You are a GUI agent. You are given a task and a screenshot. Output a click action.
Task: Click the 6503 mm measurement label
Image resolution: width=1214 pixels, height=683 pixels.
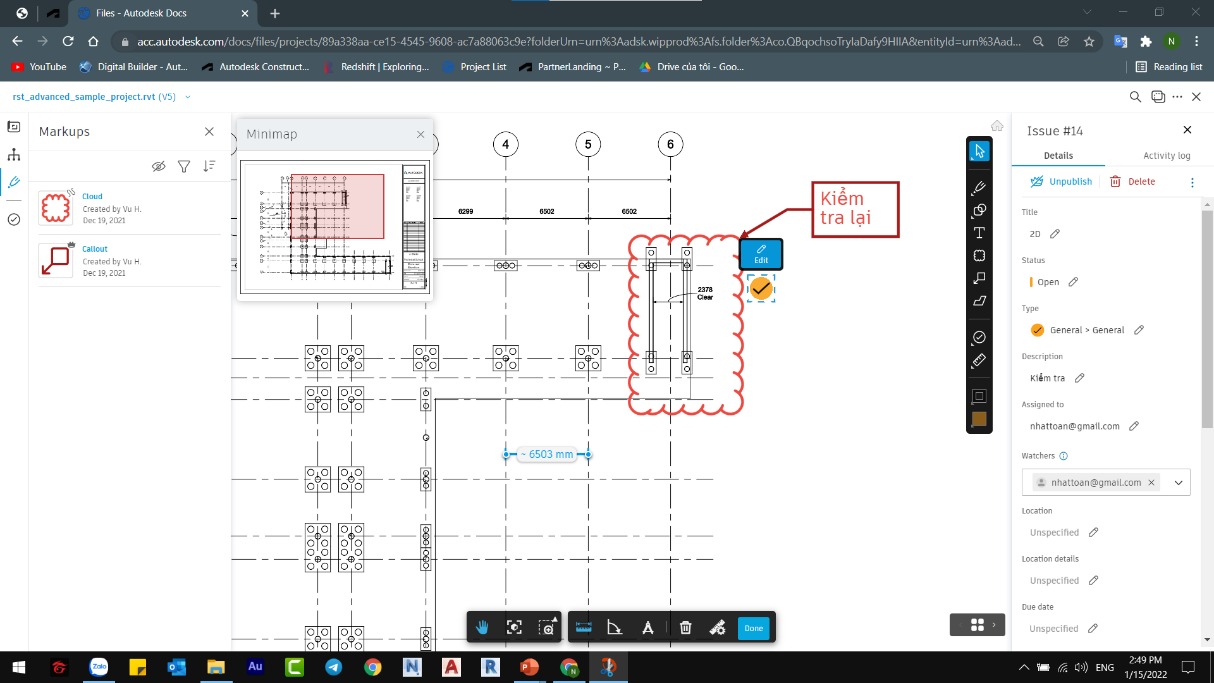point(546,454)
